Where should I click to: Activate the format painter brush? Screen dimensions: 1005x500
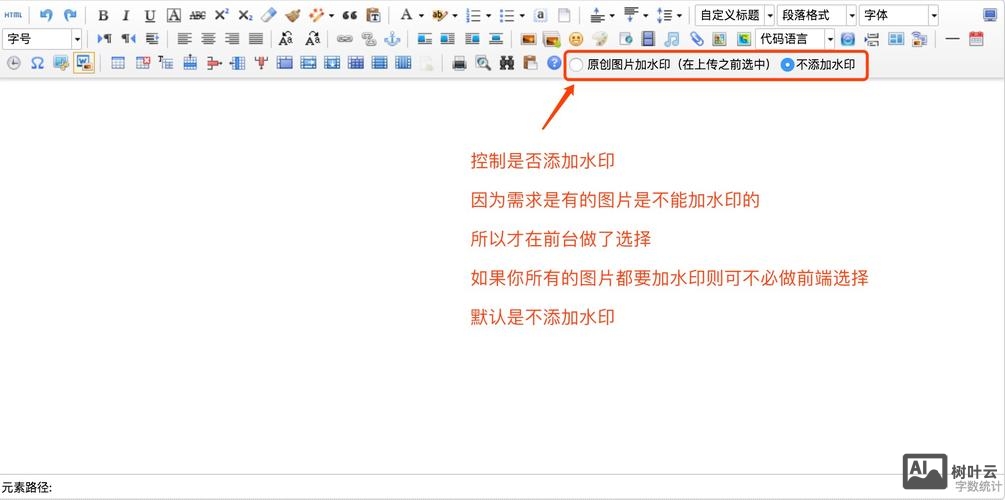293,15
